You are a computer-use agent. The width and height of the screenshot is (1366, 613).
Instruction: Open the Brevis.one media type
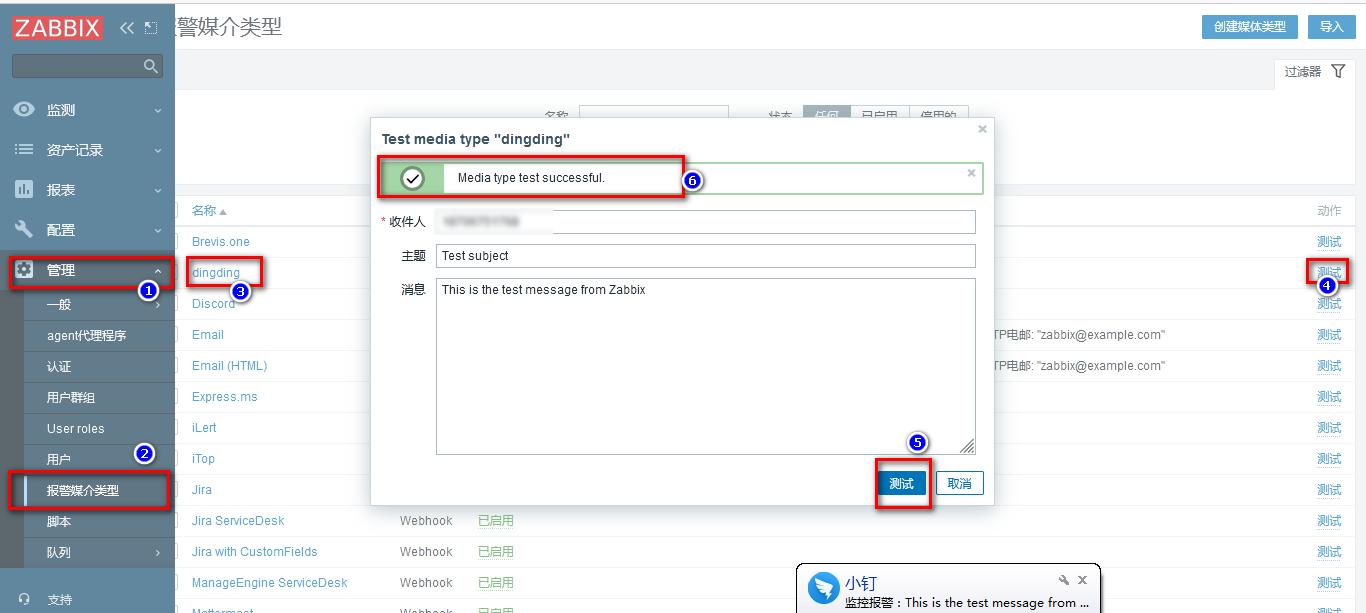(x=221, y=242)
